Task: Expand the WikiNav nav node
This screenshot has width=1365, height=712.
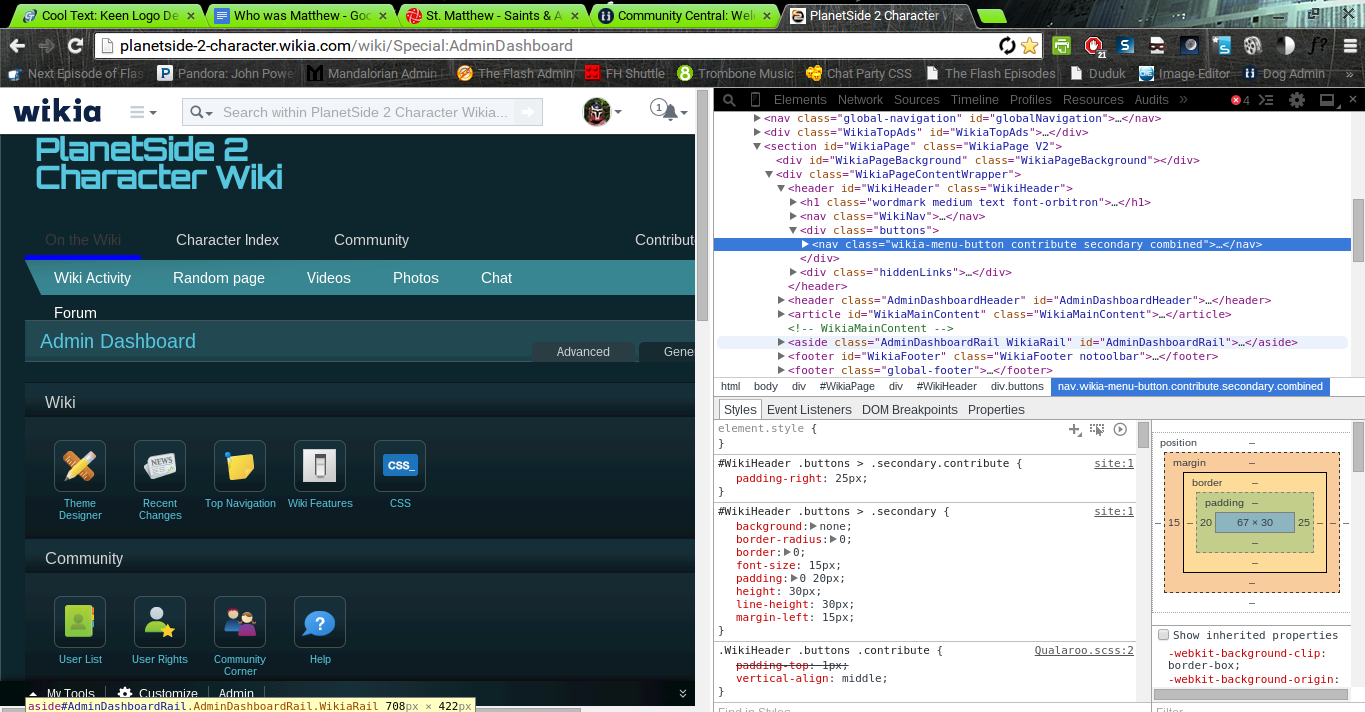Action: point(793,216)
